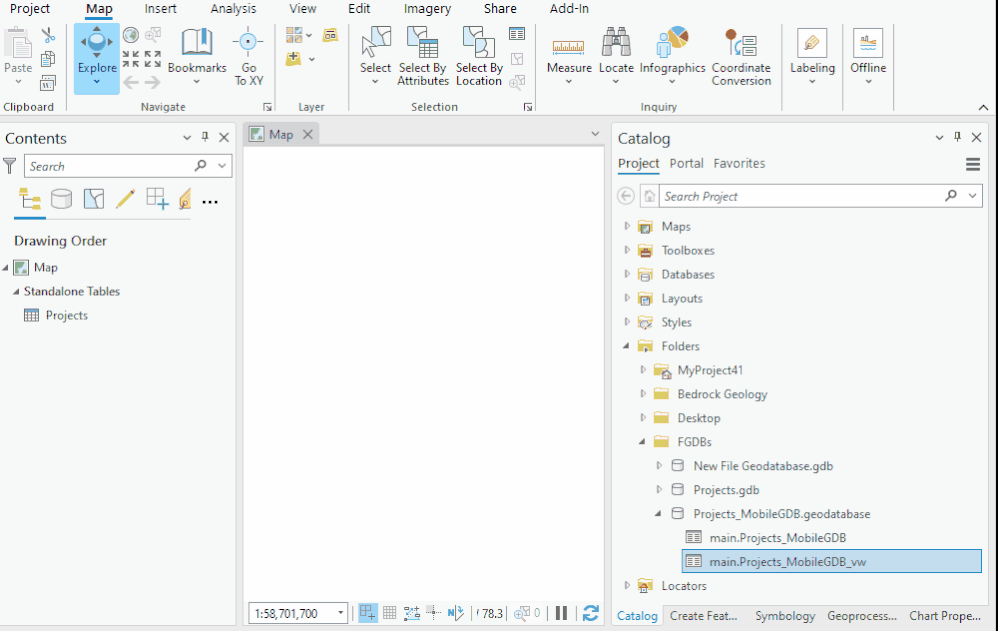Toggle constraints button in status bar
998x631 pixels.
pyautogui.click(x=412, y=613)
